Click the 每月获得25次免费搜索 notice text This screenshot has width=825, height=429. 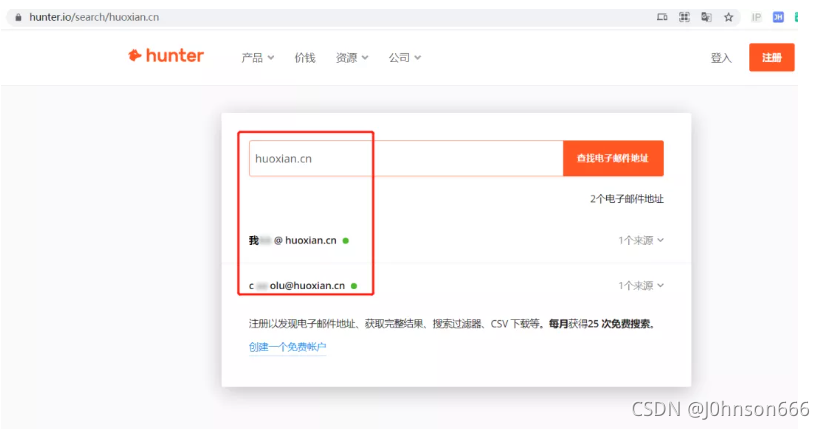coord(601,324)
